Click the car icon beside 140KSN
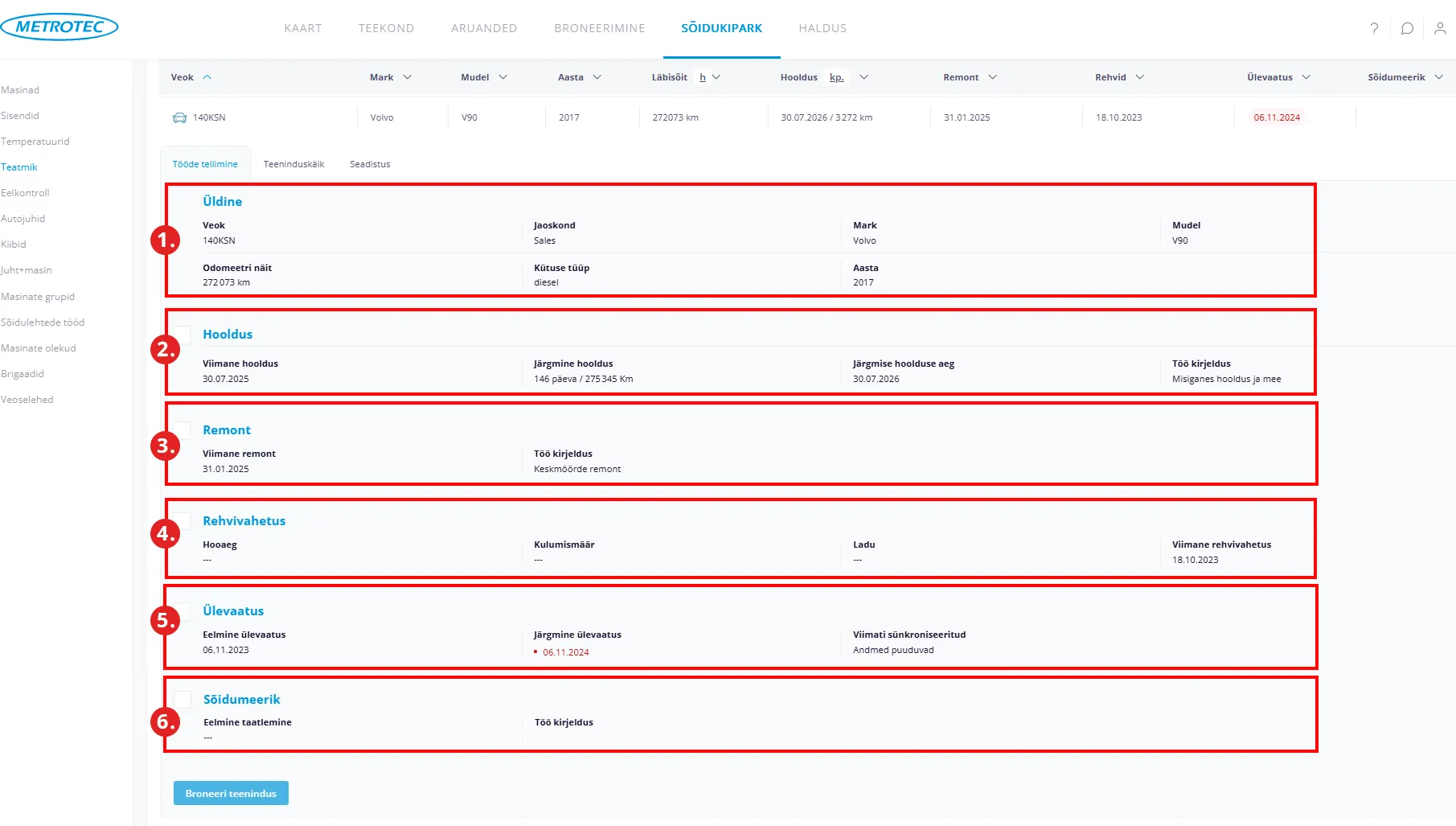This screenshot has height=826, width=1456. (179, 118)
